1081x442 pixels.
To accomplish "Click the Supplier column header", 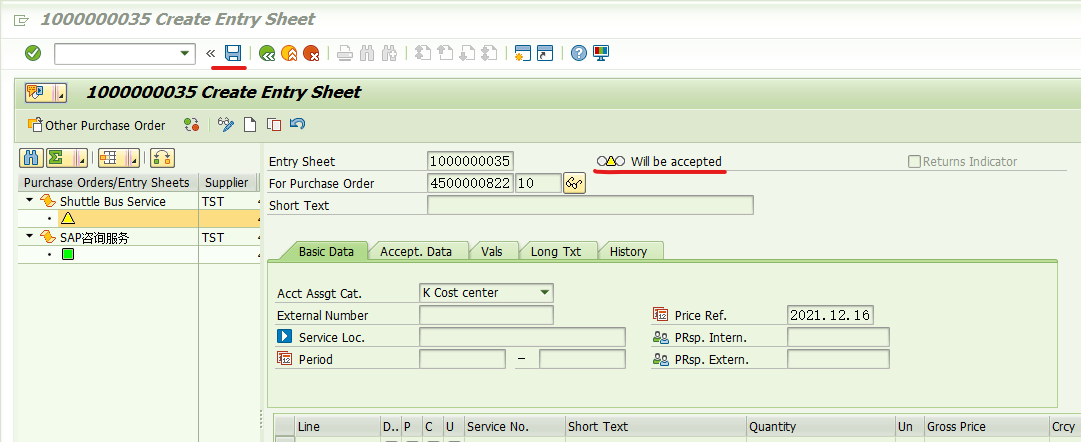I will (226, 183).
